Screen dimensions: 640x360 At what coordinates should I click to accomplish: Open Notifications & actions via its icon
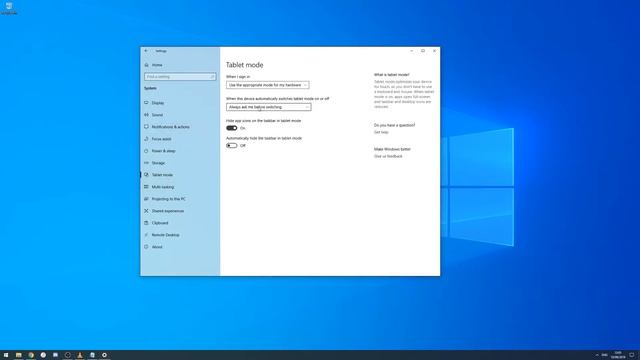(x=146, y=127)
